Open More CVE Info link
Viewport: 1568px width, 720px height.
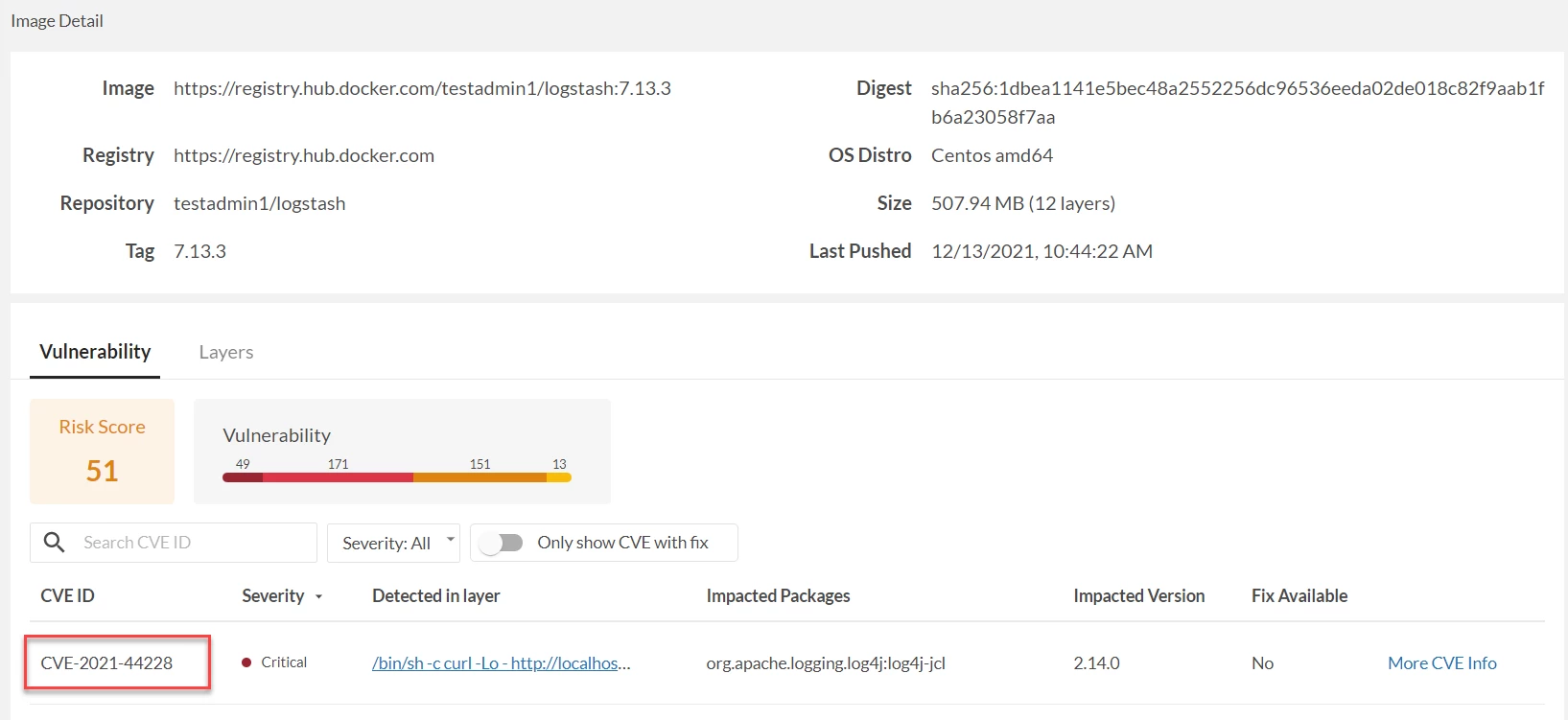click(x=1441, y=662)
